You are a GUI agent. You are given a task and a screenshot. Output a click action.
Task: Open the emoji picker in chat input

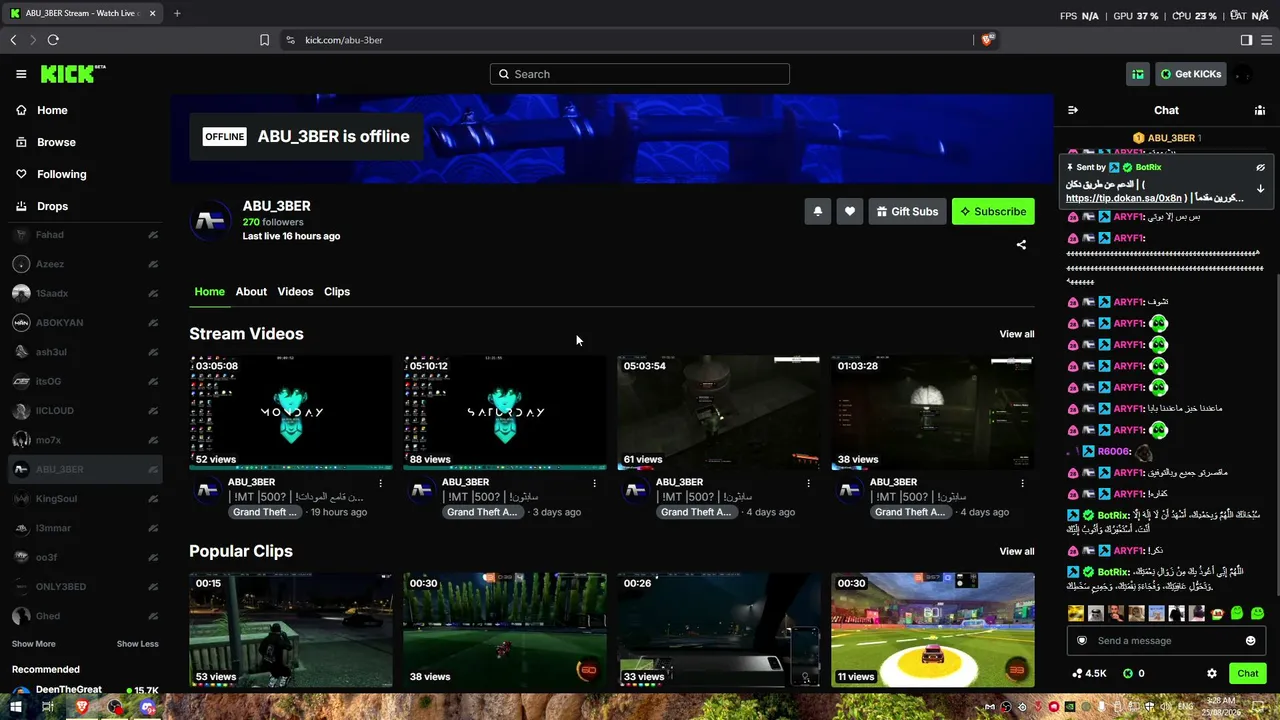tap(1250, 641)
